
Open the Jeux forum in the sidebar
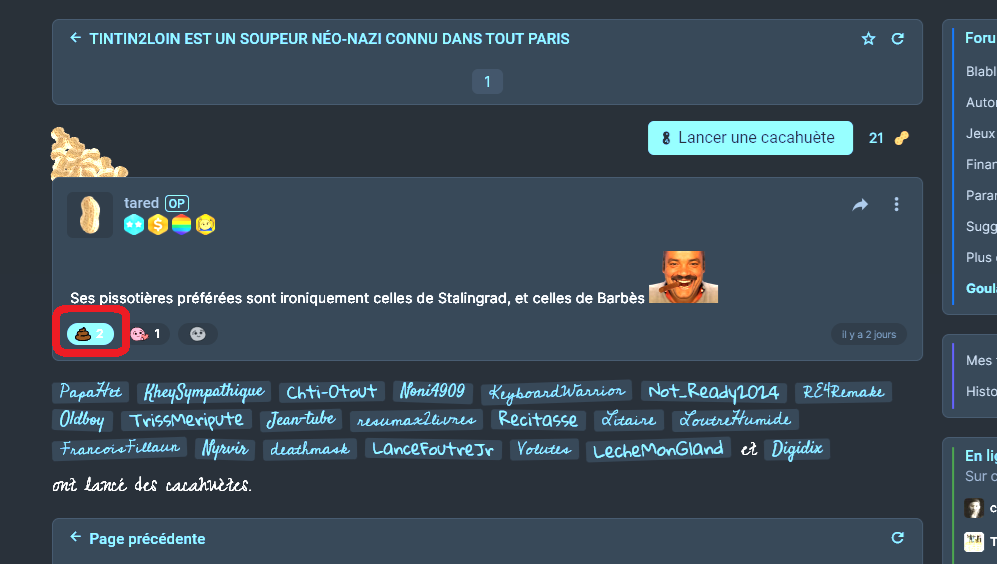pyautogui.click(x=980, y=134)
